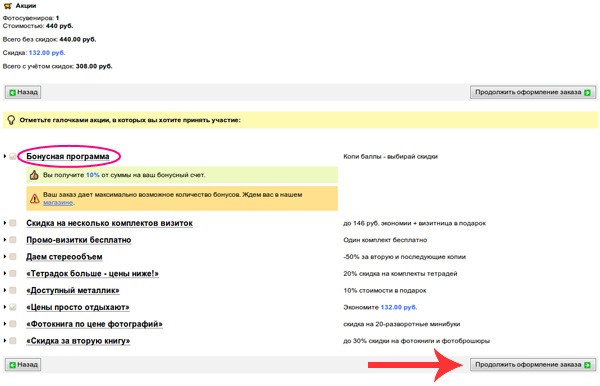Expand the «Тетрадок больше - цены ниже!» arrow
The width and height of the screenshot is (600, 386).
(5, 274)
